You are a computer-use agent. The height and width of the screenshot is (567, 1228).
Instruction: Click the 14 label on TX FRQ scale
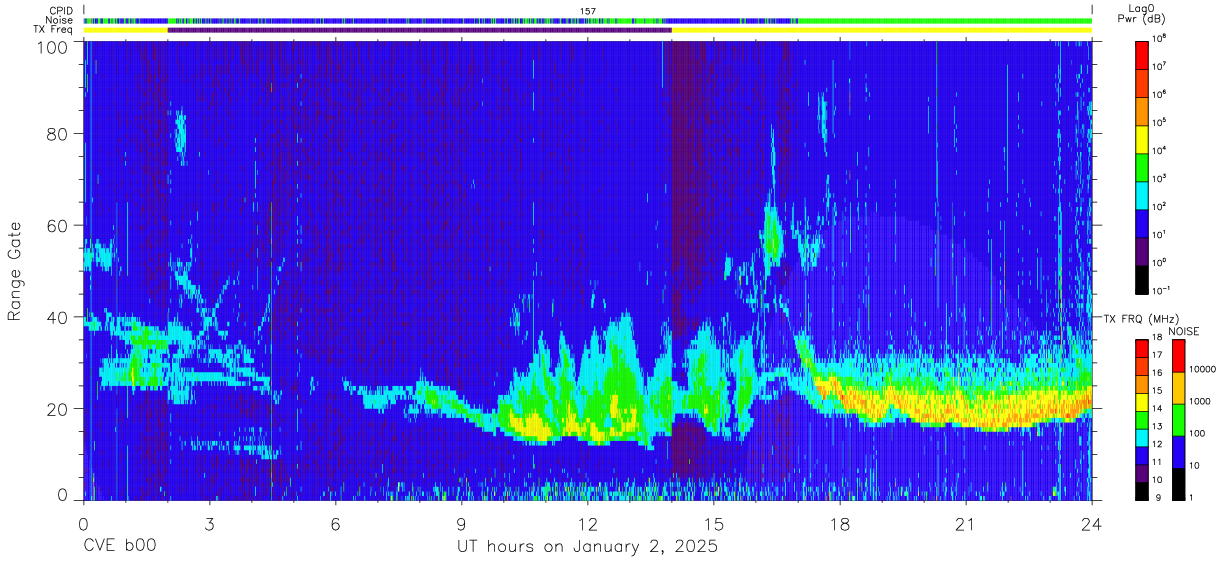1157,409
